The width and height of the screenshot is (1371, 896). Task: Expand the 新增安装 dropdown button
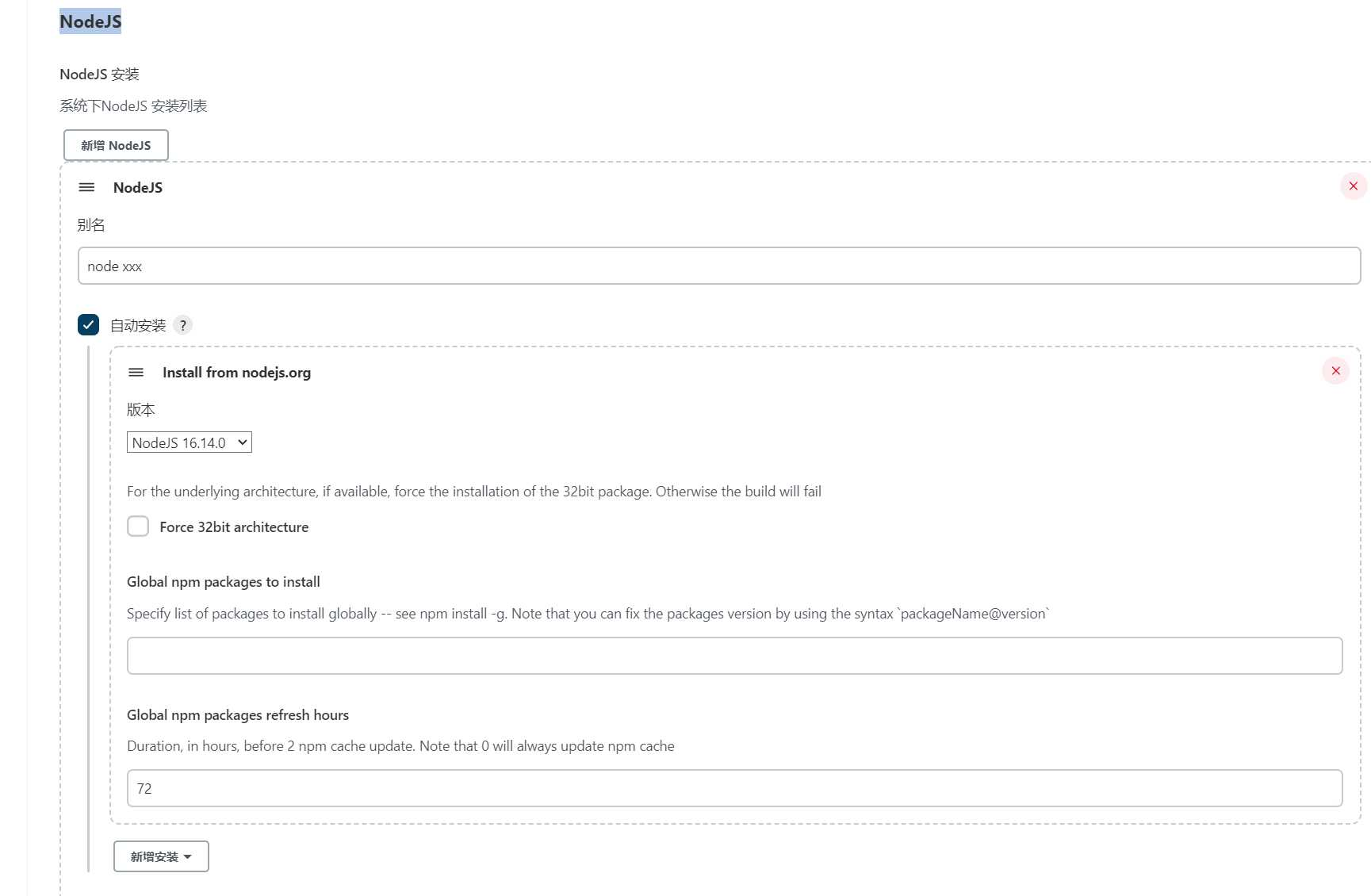161,856
